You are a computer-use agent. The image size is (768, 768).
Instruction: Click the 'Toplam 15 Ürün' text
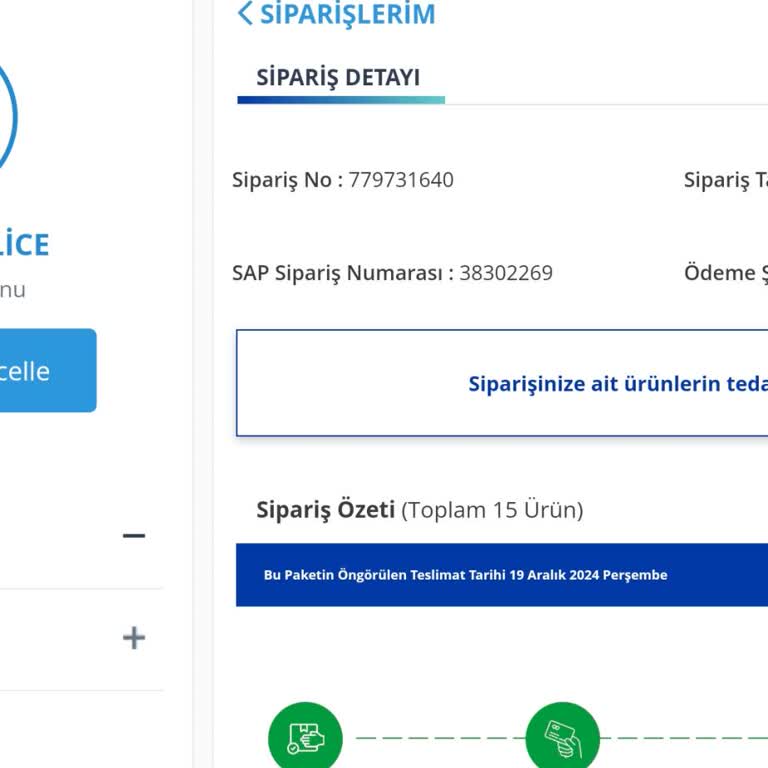tap(492, 510)
